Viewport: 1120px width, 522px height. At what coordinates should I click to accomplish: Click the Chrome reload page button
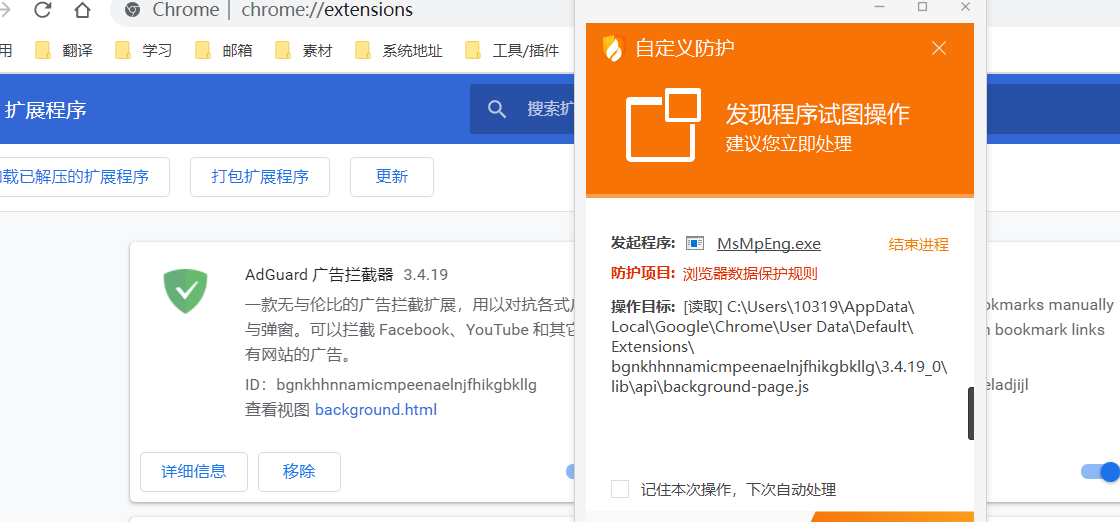point(43,11)
